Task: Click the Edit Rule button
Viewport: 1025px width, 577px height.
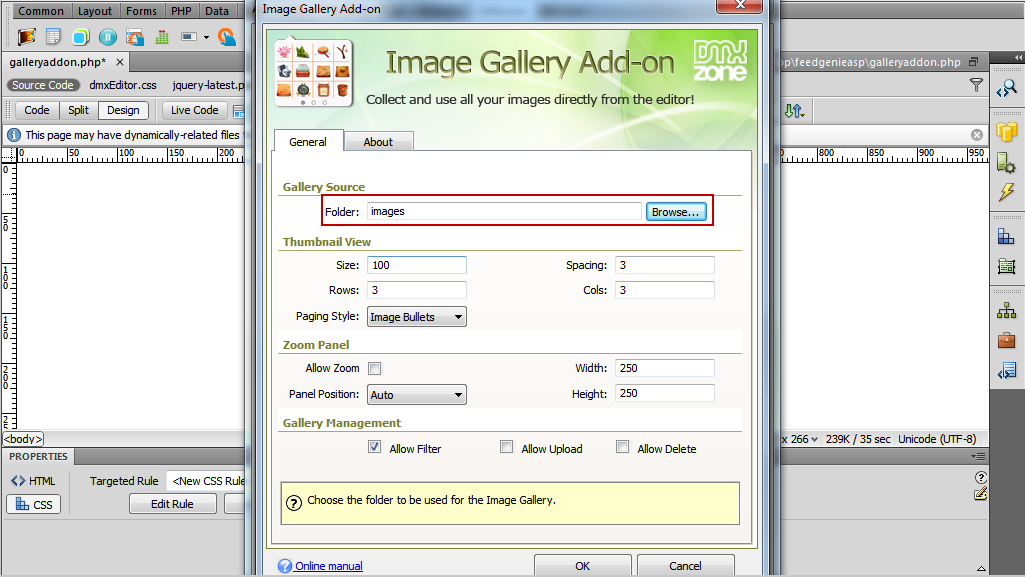Action: [173, 504]
